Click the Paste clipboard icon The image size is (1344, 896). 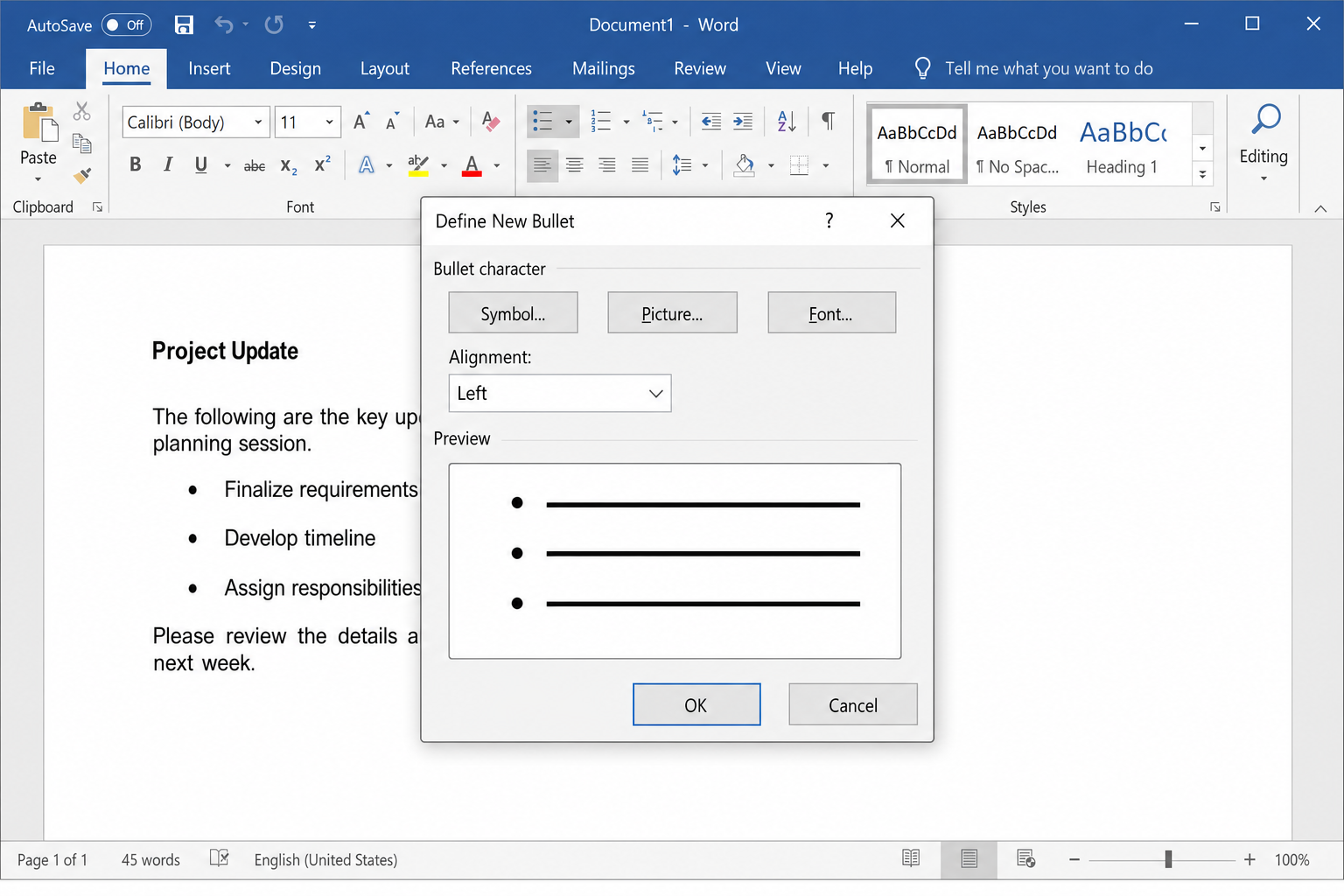(39, 122)
